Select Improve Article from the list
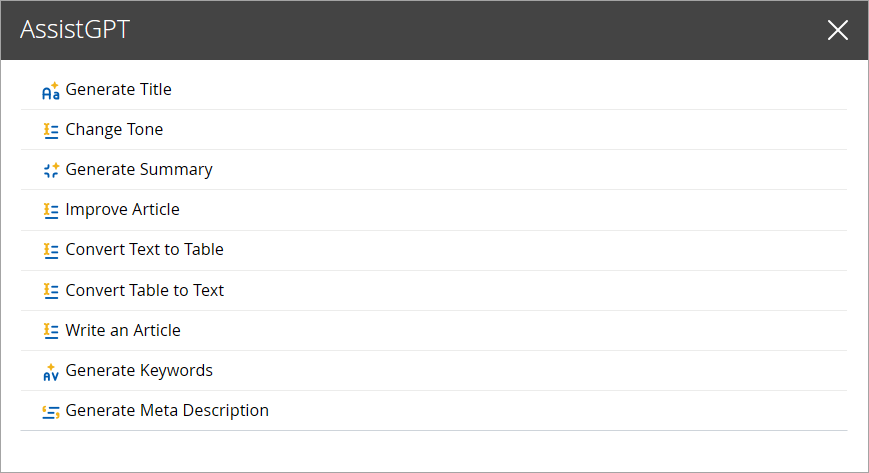Screen dimensions: 869x473 tap(123, 210)
